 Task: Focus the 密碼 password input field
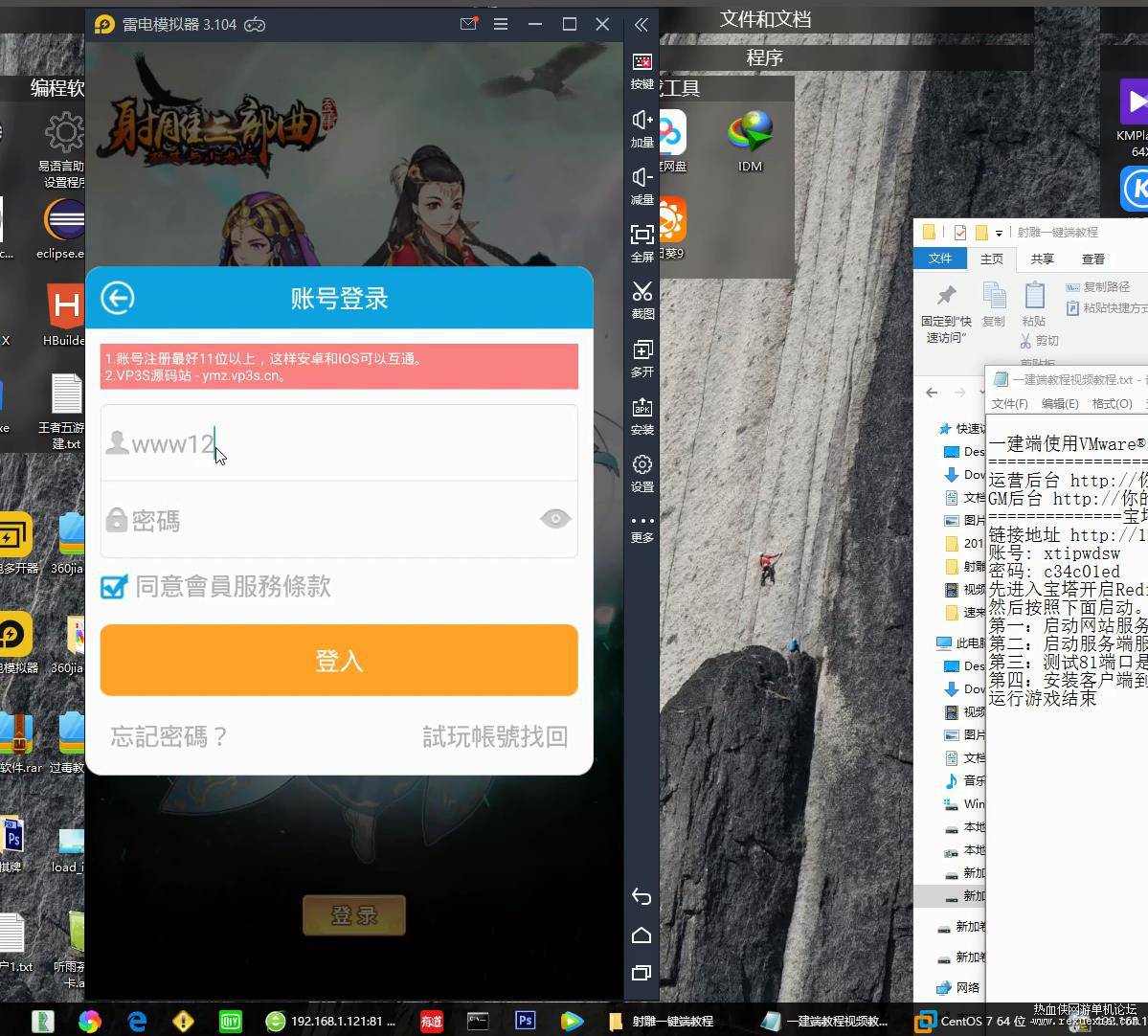tap(339, 520)
